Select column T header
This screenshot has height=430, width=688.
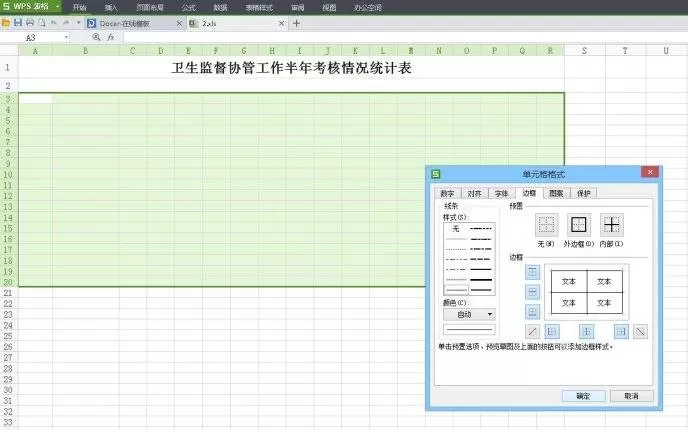point(625,50)
